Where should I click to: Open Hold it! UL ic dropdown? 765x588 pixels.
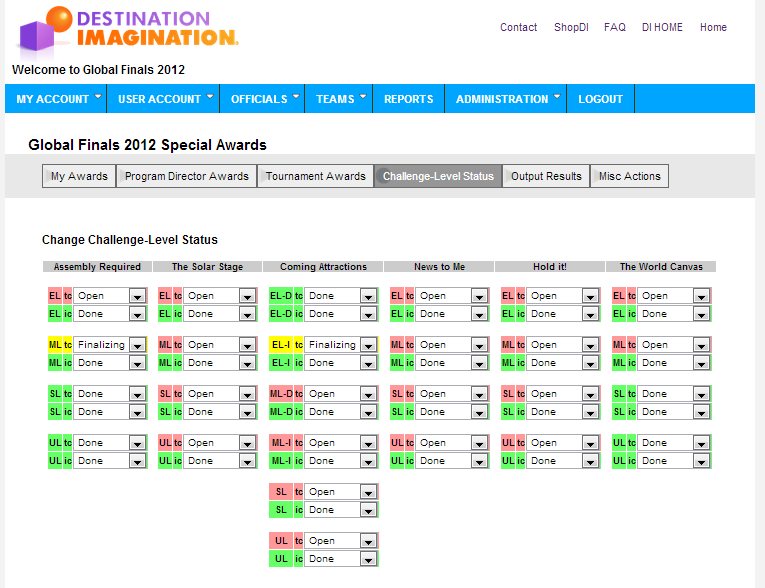point(563,461)
